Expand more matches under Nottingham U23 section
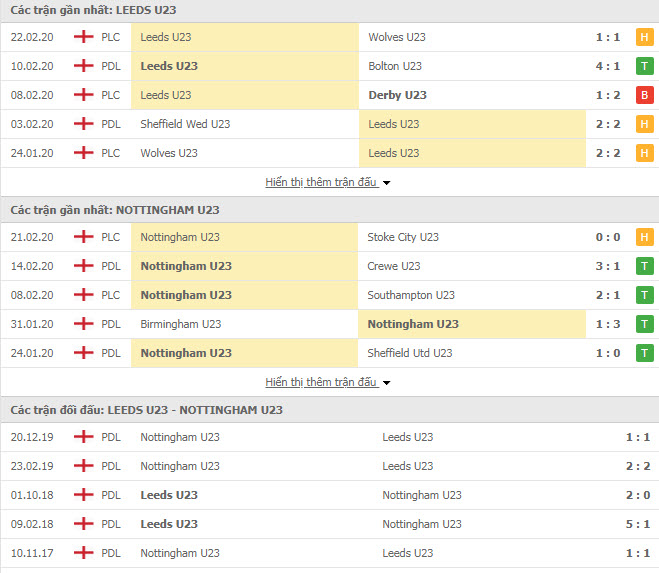 (321, 382)
